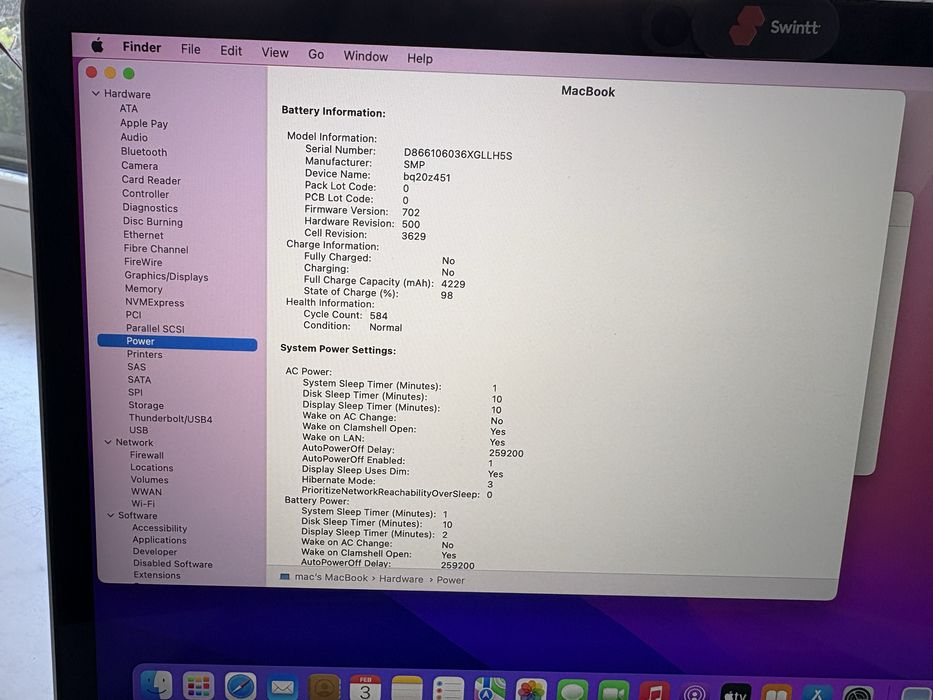Click serial number D866106036XGLLH5S

[458, 155]
